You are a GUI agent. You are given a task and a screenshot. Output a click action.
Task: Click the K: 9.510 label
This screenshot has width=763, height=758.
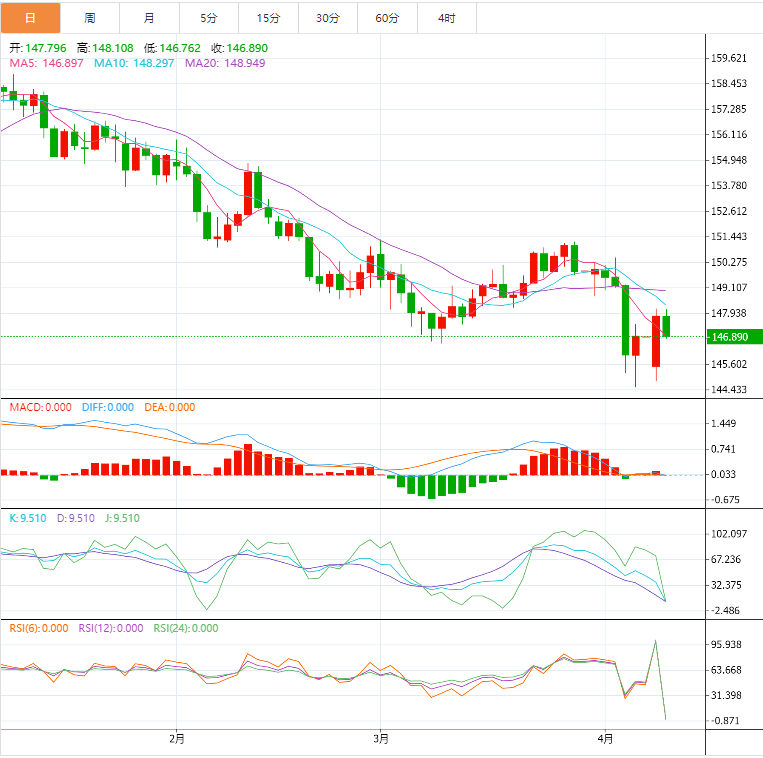click(x=28, y=518)
